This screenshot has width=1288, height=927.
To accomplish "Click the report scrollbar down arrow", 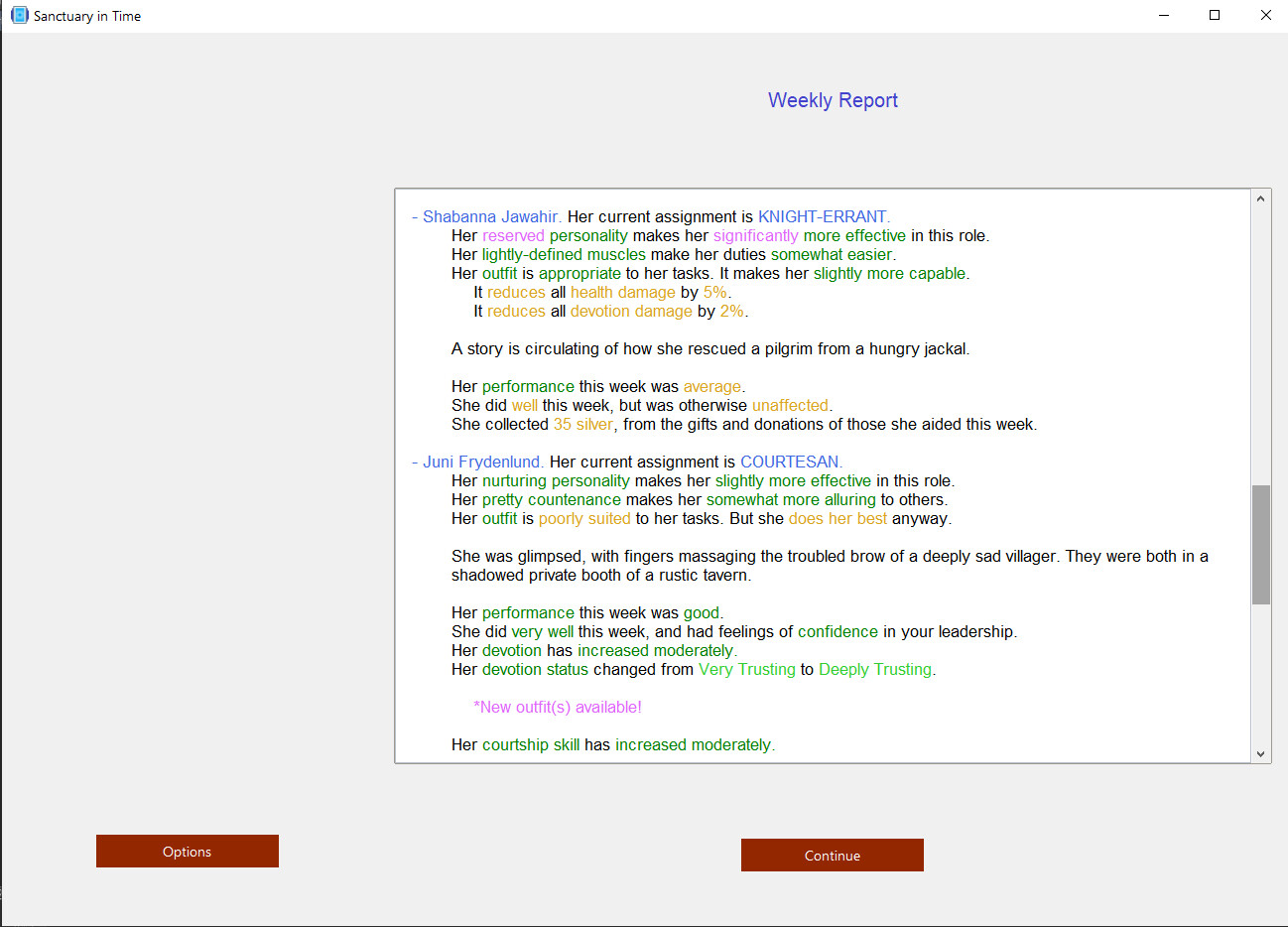I will [1260, 753].
